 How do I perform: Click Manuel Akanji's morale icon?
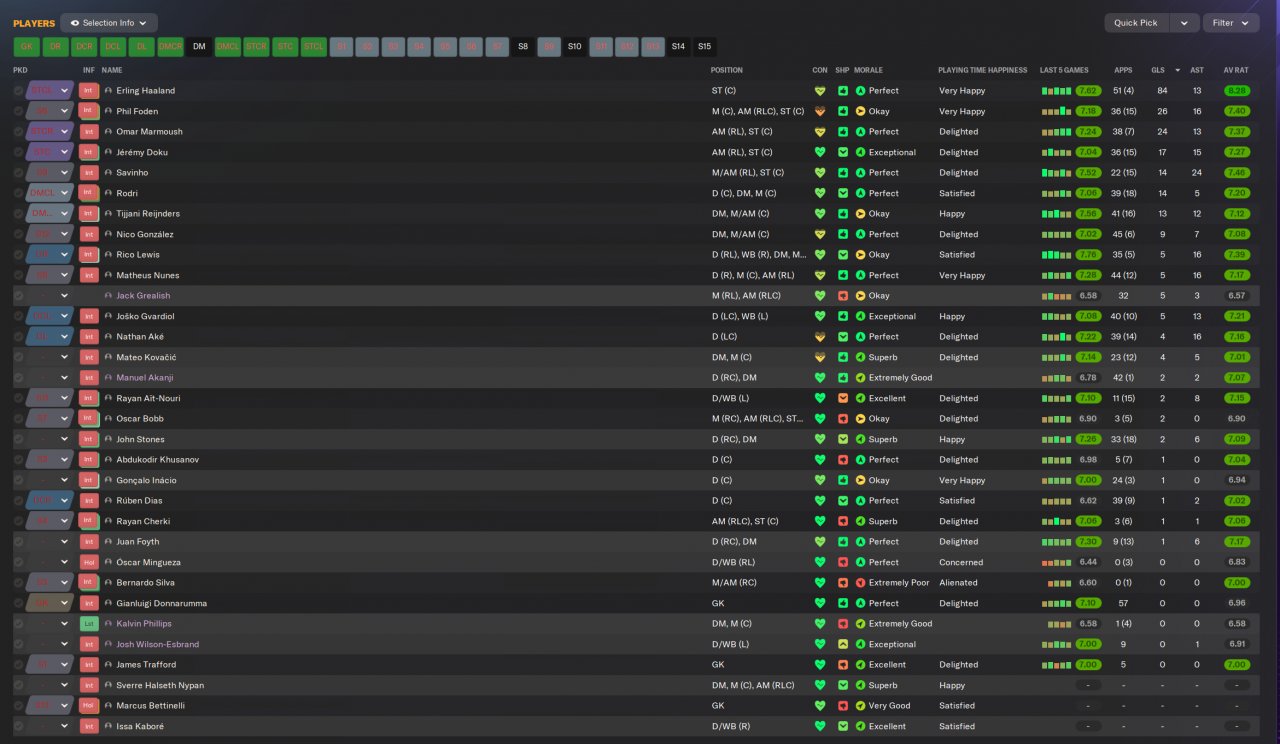[x=860, y=378]
